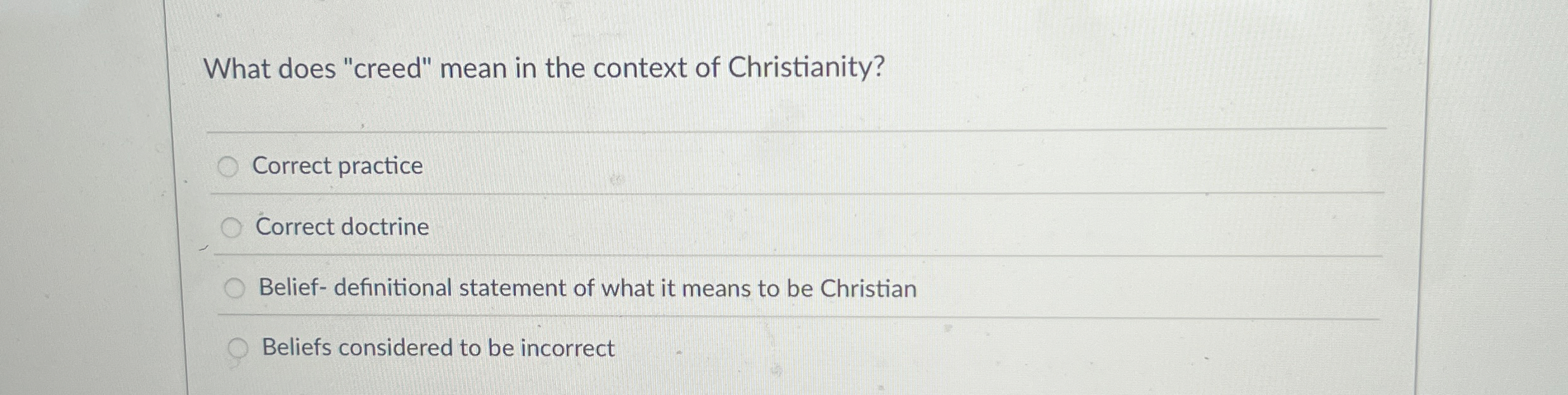Pick the answer about definitional statement of Christian
Viewport: 1568px width, 395px height.
[x=236, y=288]
